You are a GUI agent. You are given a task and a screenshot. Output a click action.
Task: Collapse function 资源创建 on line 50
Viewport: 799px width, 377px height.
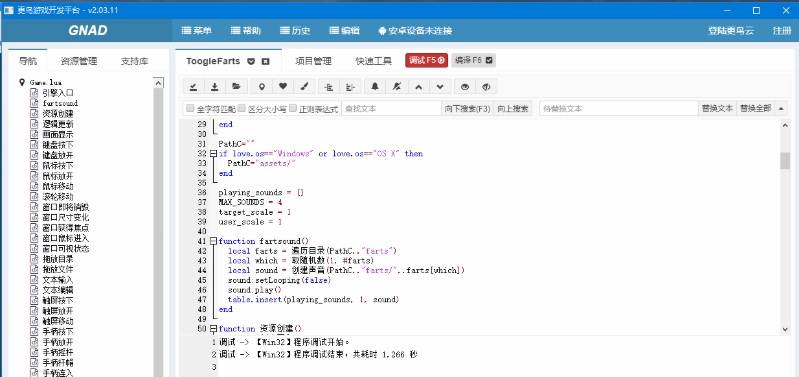213,329
